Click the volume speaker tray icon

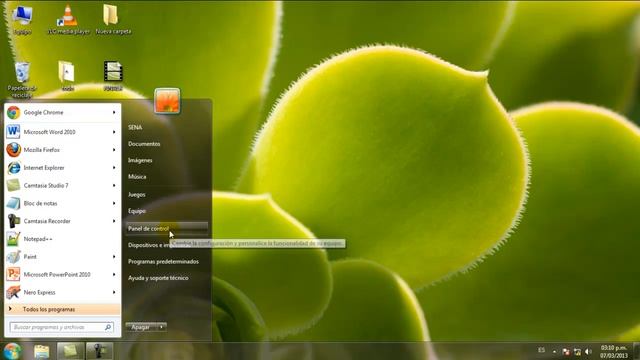[588, 351]
